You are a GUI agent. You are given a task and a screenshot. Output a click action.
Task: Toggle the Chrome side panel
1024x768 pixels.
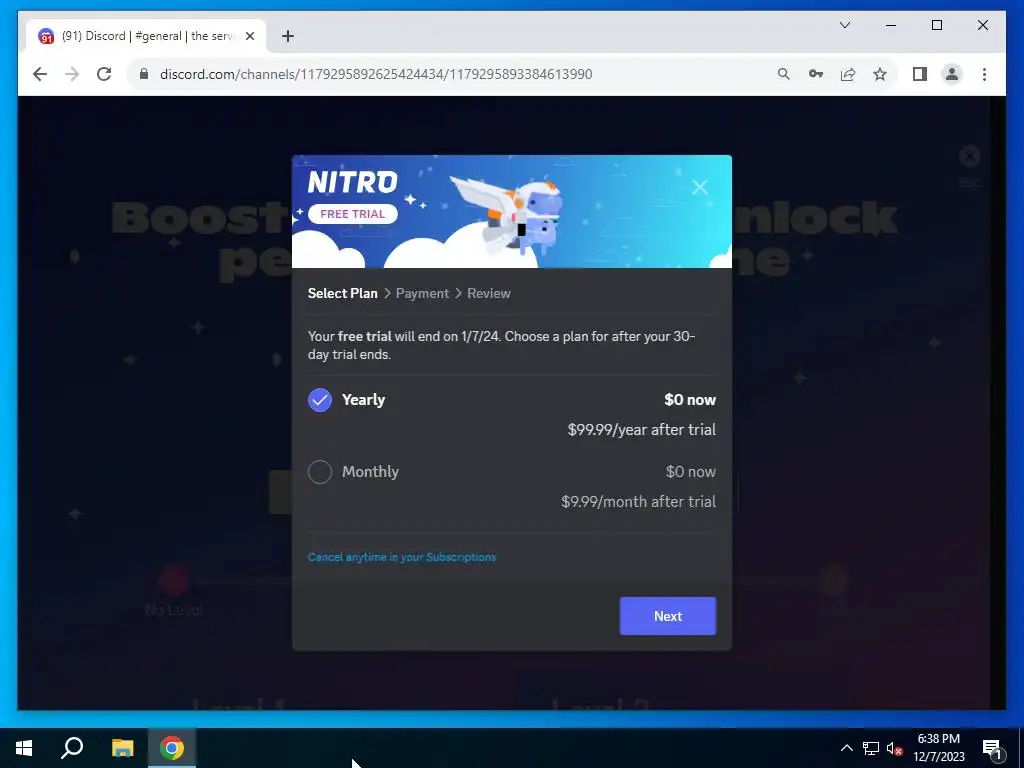[920, 74]
